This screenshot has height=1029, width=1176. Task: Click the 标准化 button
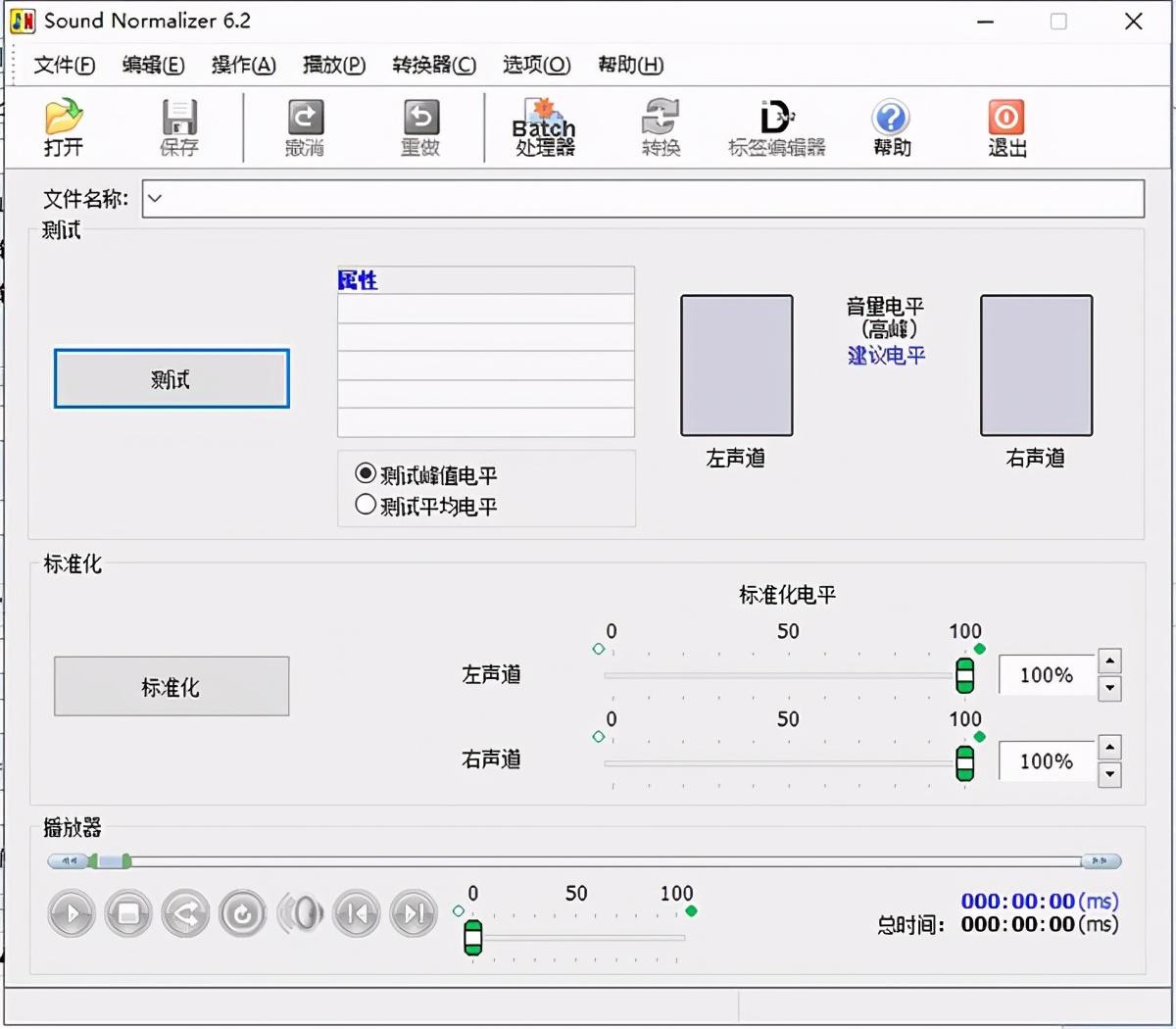pos(171,687)
